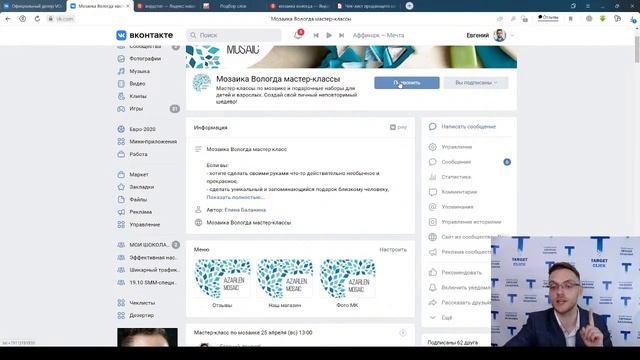
Task: Open Чеклисты sidebar app
Action: pyautogui.click(x=142, y=303)
